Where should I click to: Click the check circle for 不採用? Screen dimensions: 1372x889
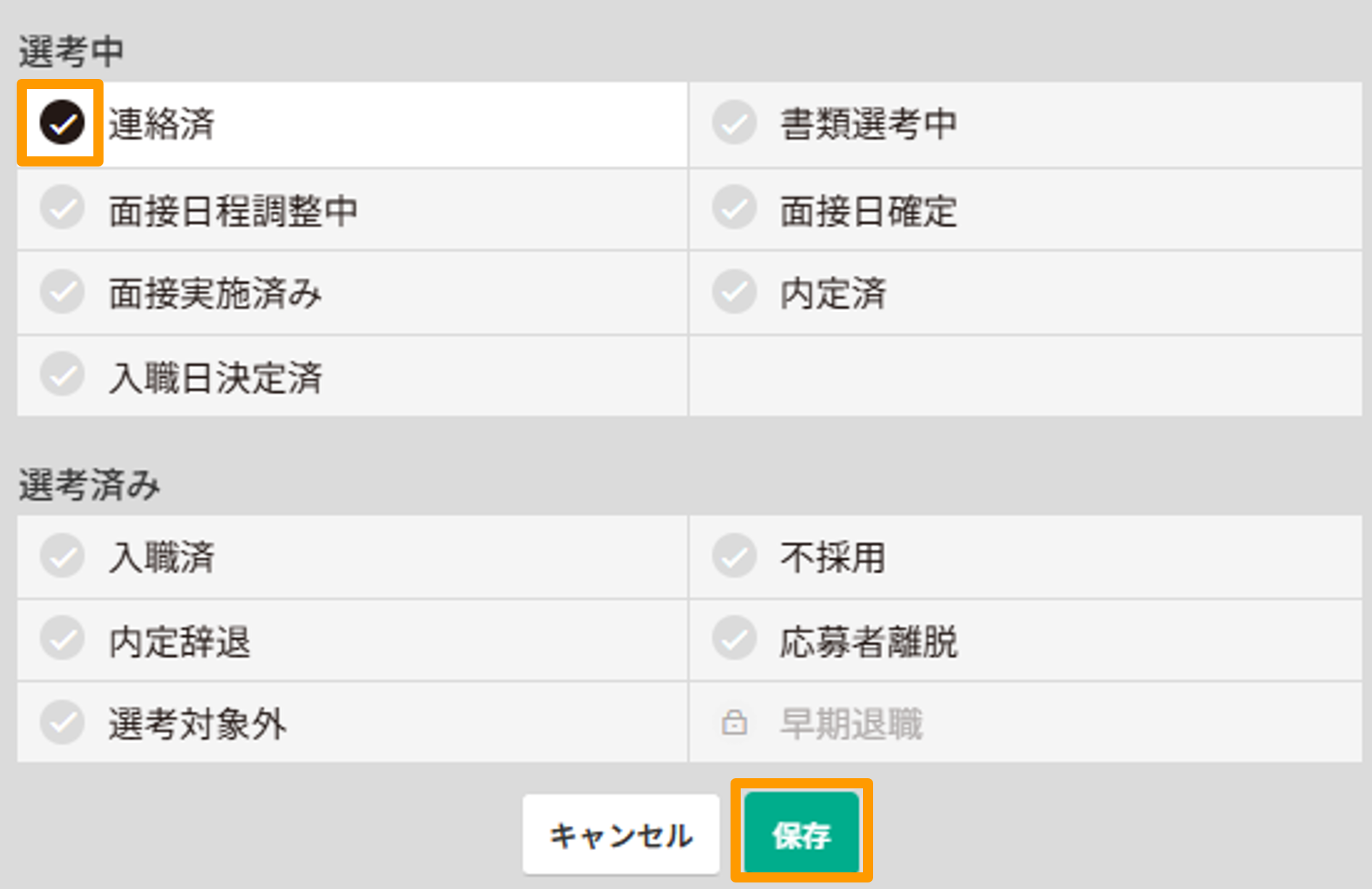point(733,556)
